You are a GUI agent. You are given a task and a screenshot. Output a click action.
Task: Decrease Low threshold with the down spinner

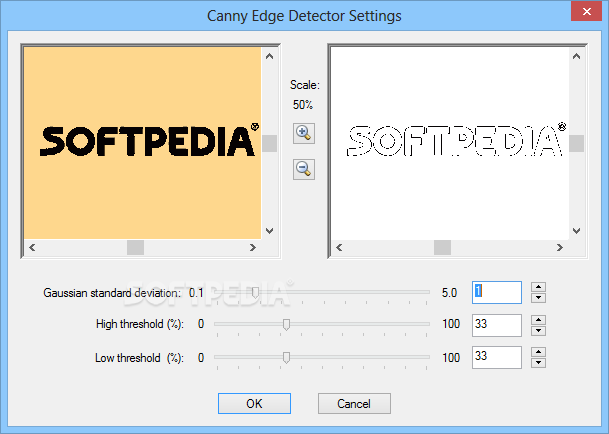point(538,363)
